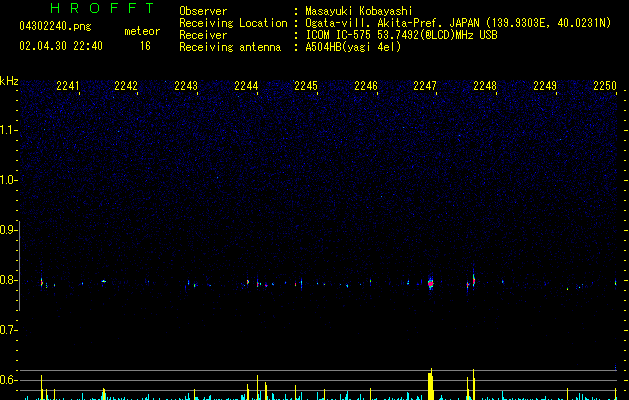Click the 2241 time marker
Screen dimensions: 629x400
68,86
